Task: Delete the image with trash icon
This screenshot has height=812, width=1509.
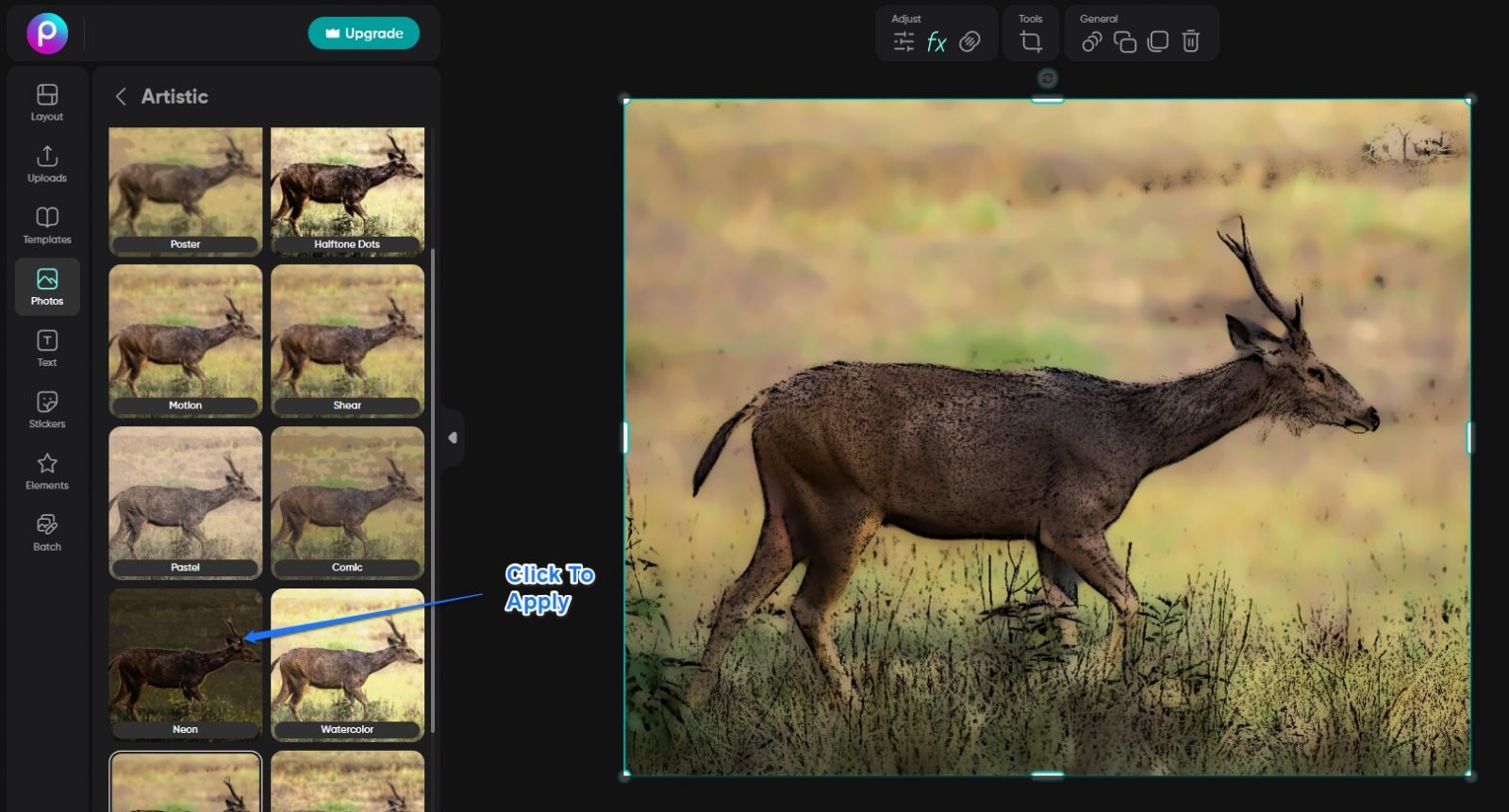Action: point(1191,41)
